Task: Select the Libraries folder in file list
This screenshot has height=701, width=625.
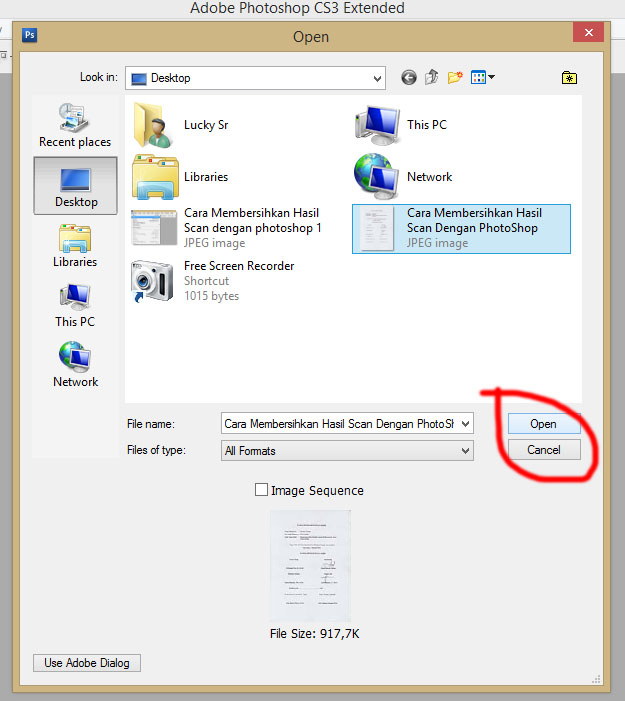Action: tap(180, 177)
